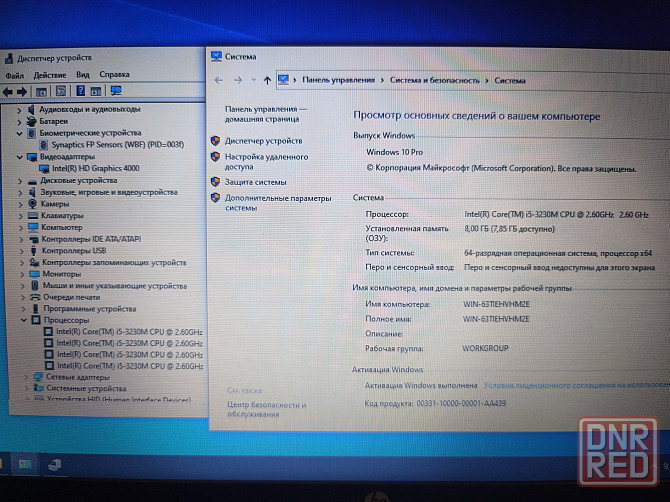This screenshot has width=670, height=502.
Task: Click the help question-mark toolbar icon
Action: click(80, 91)
